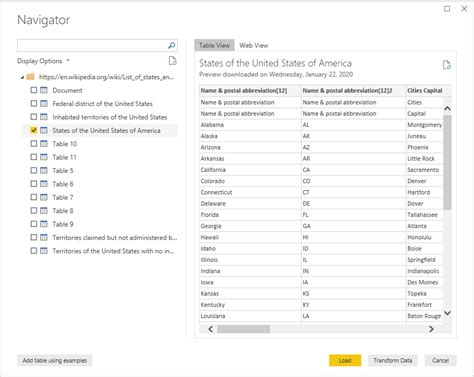Click the California cell
474x377 pixels.
pyautogui.click(x=250, y=170)
